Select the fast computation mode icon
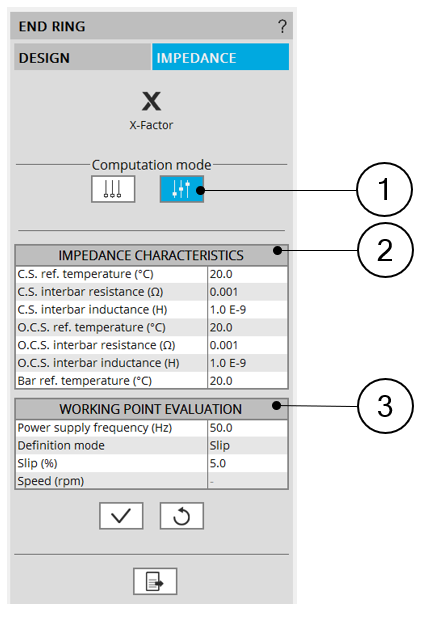Viewport: 425px width, 621px height. [113, 189]
